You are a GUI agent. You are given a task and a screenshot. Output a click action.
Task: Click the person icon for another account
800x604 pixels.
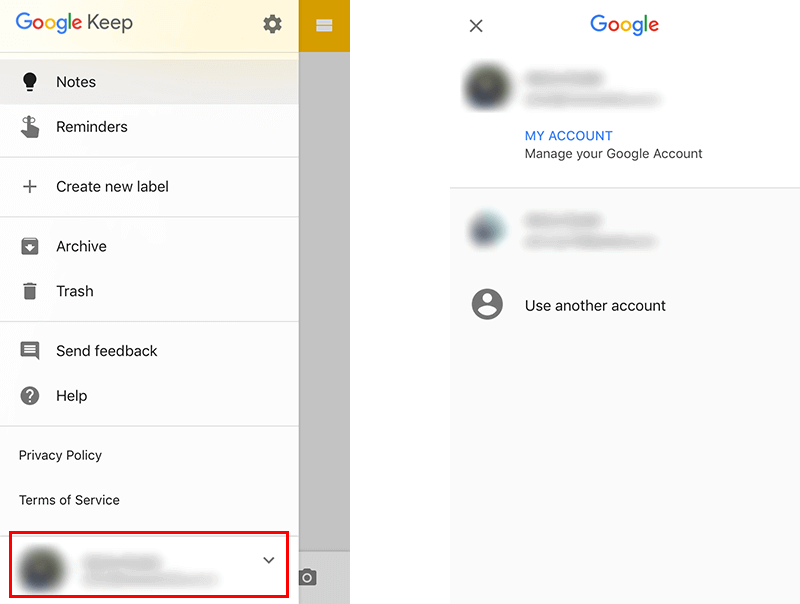pos(487,305)
